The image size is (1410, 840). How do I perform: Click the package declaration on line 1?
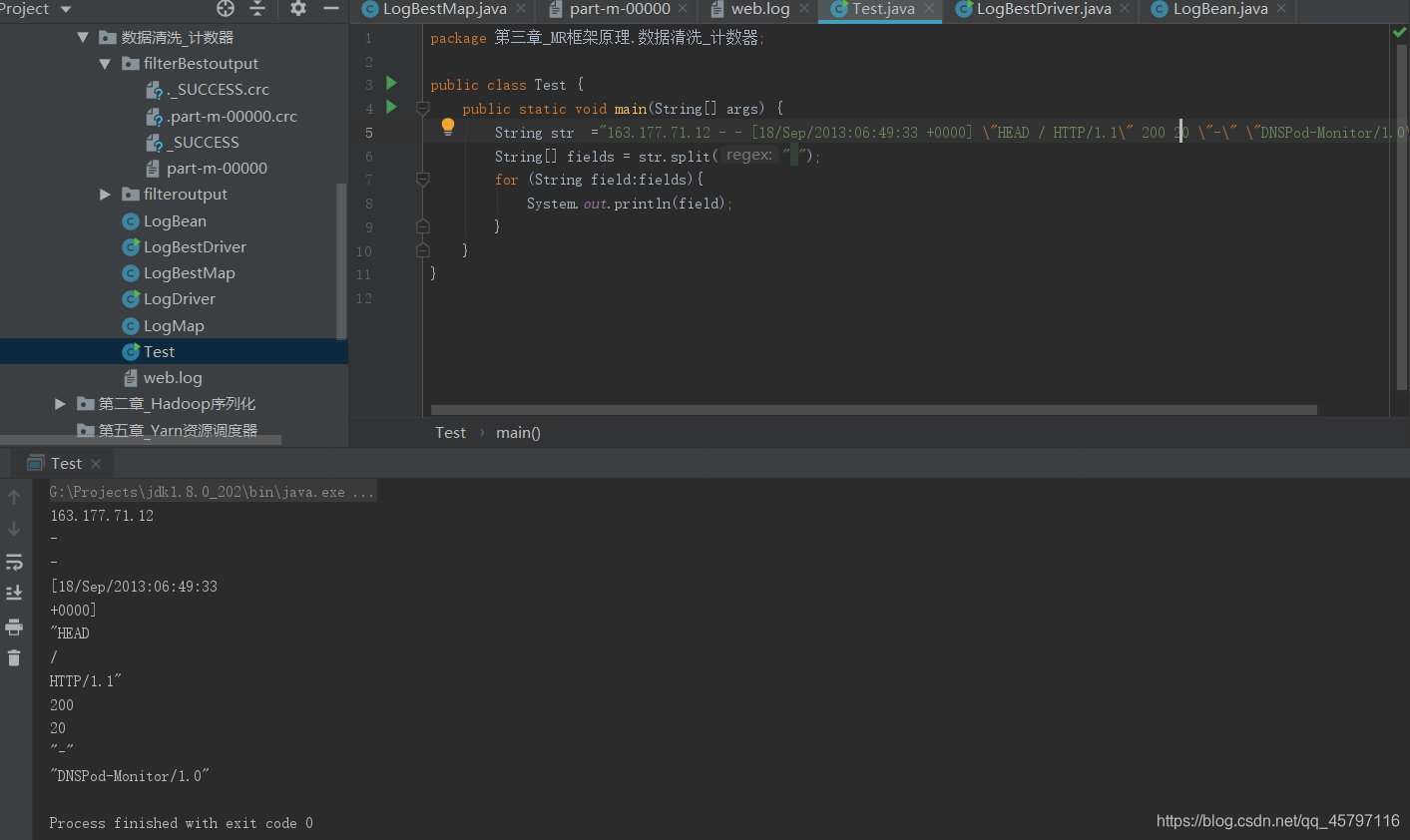(x=598, y=38)
